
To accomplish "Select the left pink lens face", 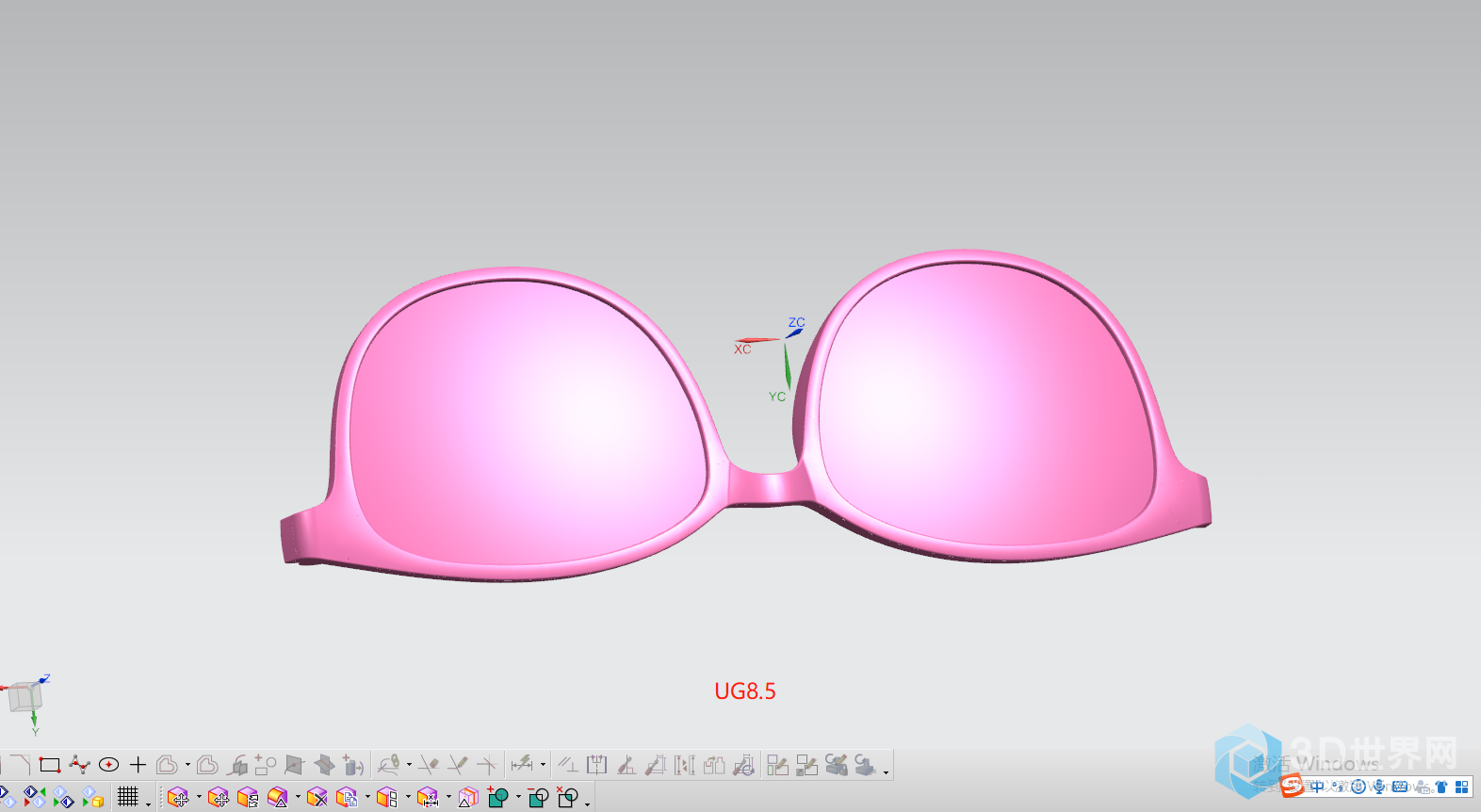I will 528,424.
